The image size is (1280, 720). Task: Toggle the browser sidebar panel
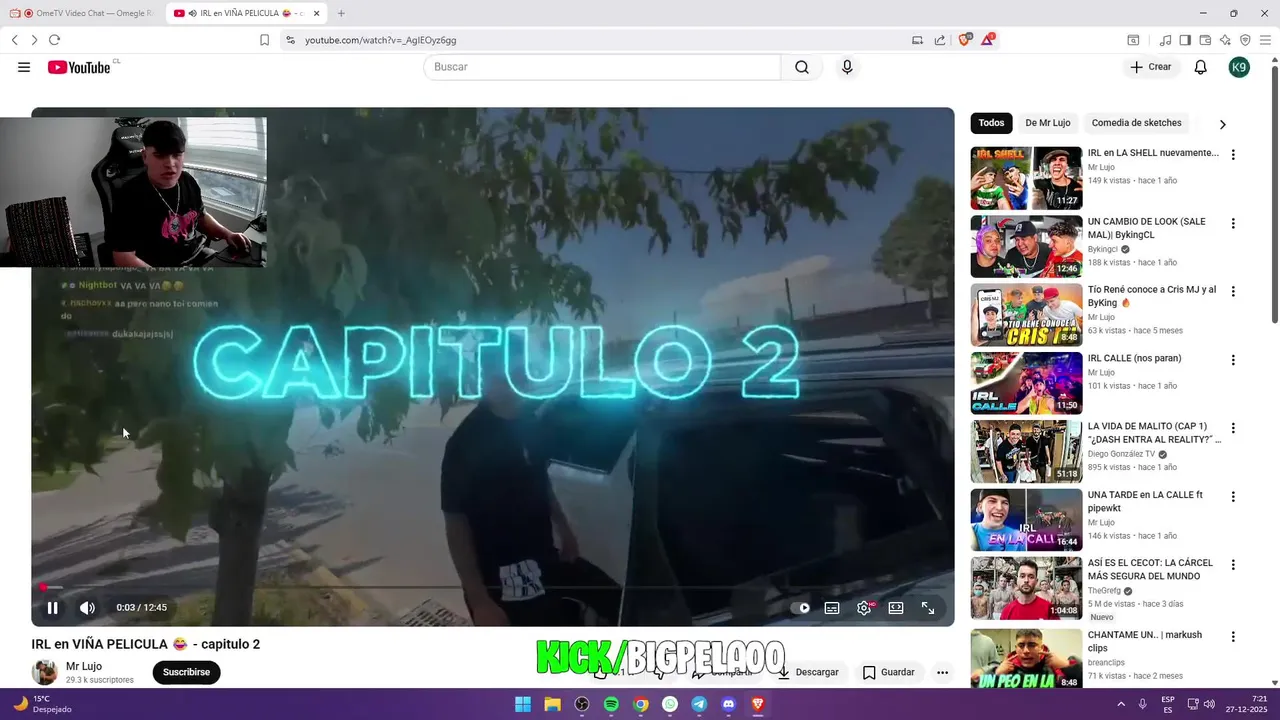coord(1185,40)
